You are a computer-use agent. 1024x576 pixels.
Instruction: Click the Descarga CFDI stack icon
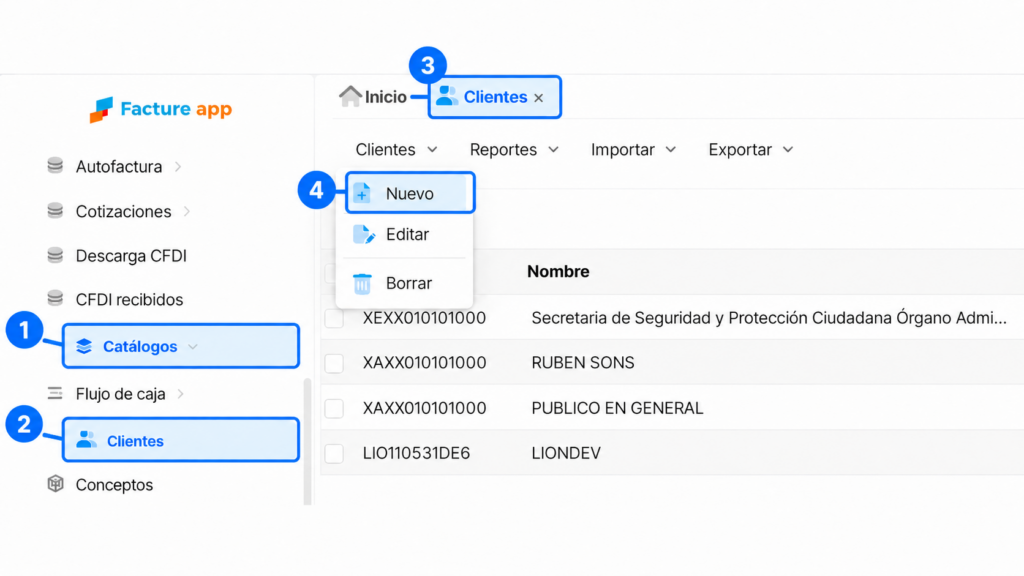[x=56, y=255]
